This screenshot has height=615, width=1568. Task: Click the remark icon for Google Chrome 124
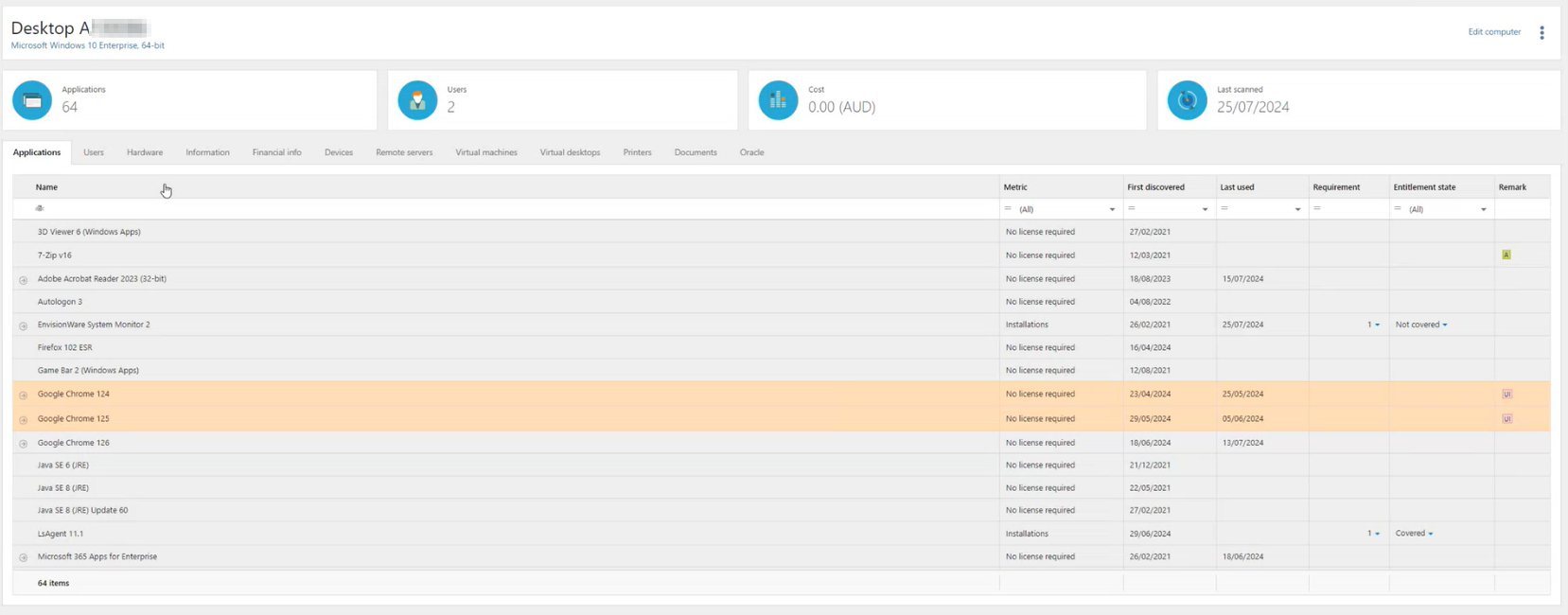(1507, 394)
